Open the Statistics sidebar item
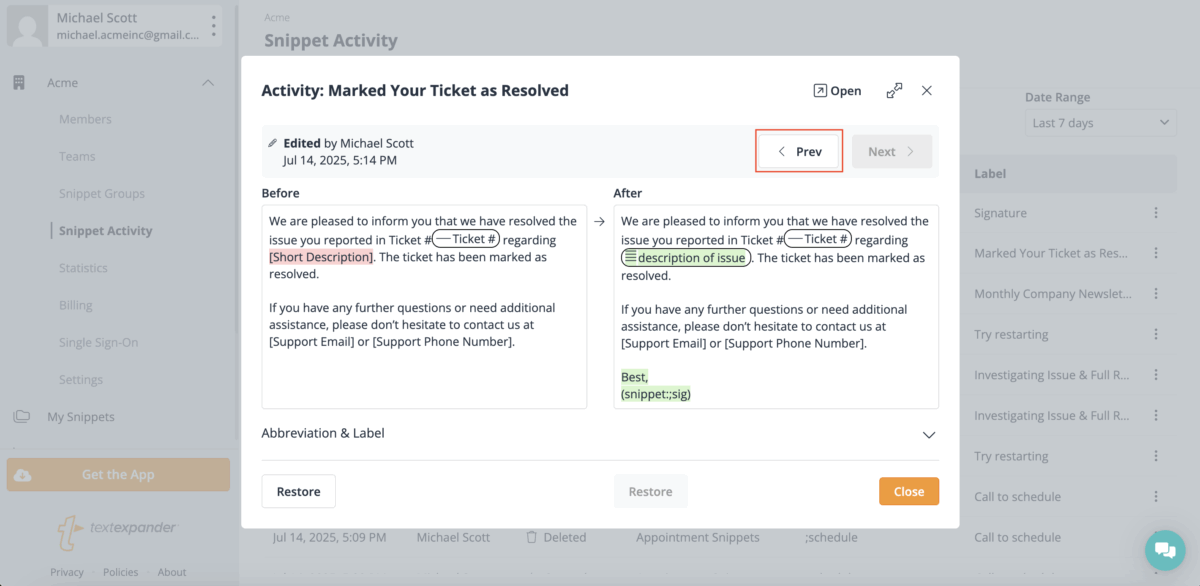Image resolution: width=1200 pixels, height=586 pixels. coord(83,268)
